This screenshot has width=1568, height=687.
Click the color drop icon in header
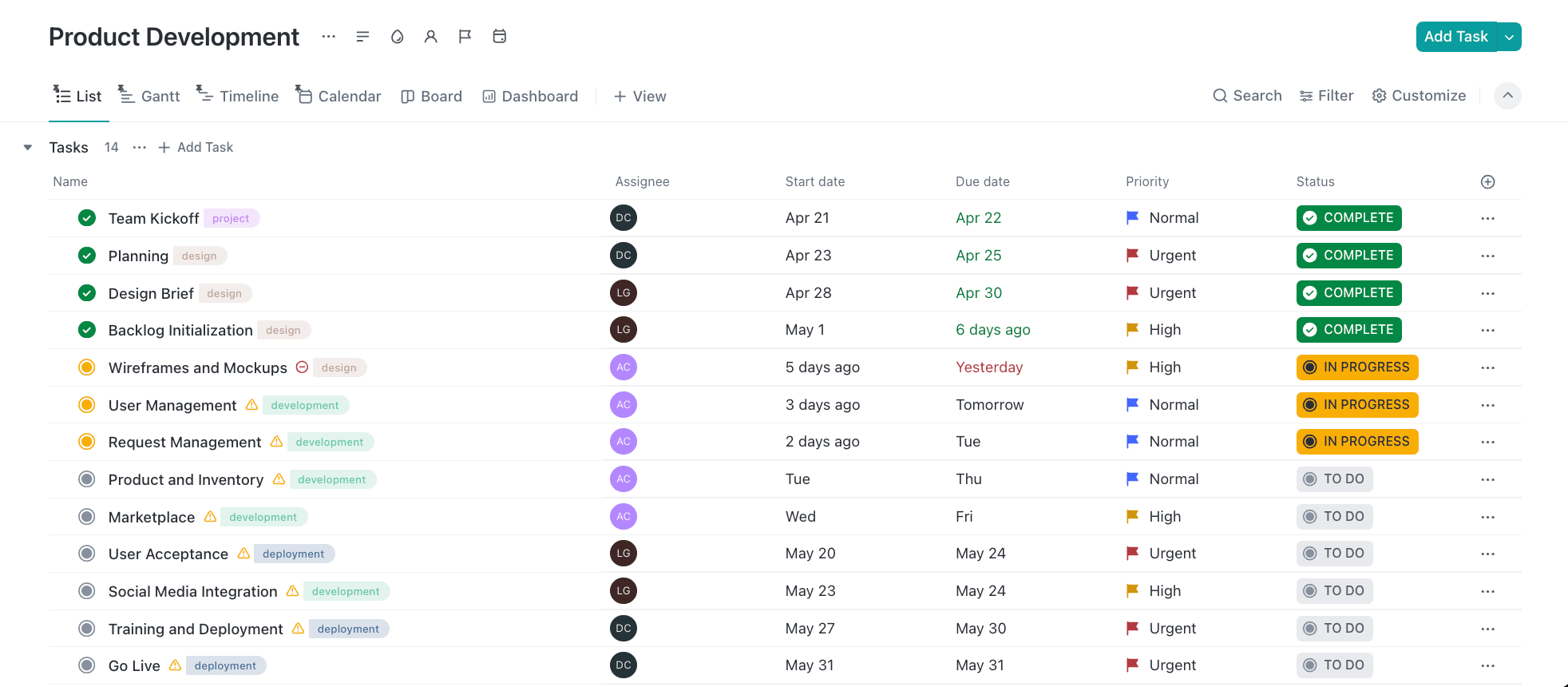point(397,37)
